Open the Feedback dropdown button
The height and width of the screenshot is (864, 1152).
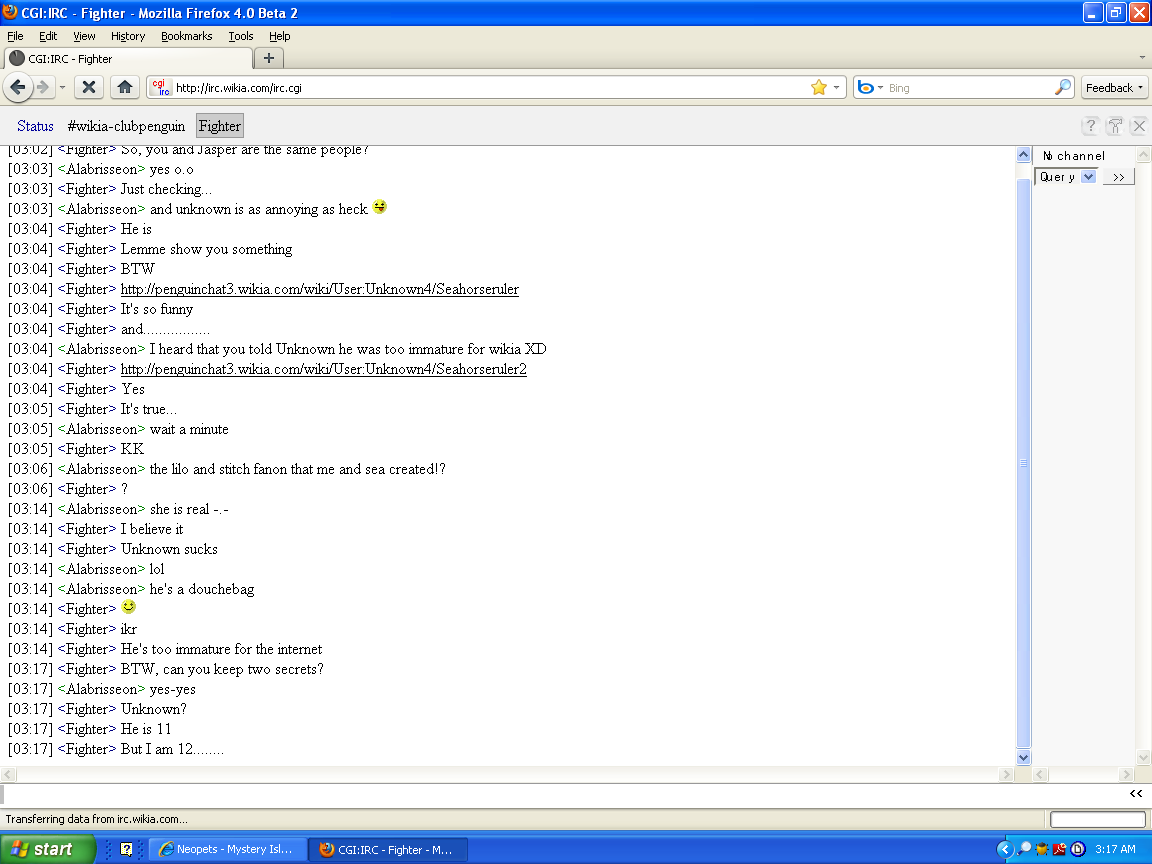[1115, 87]
